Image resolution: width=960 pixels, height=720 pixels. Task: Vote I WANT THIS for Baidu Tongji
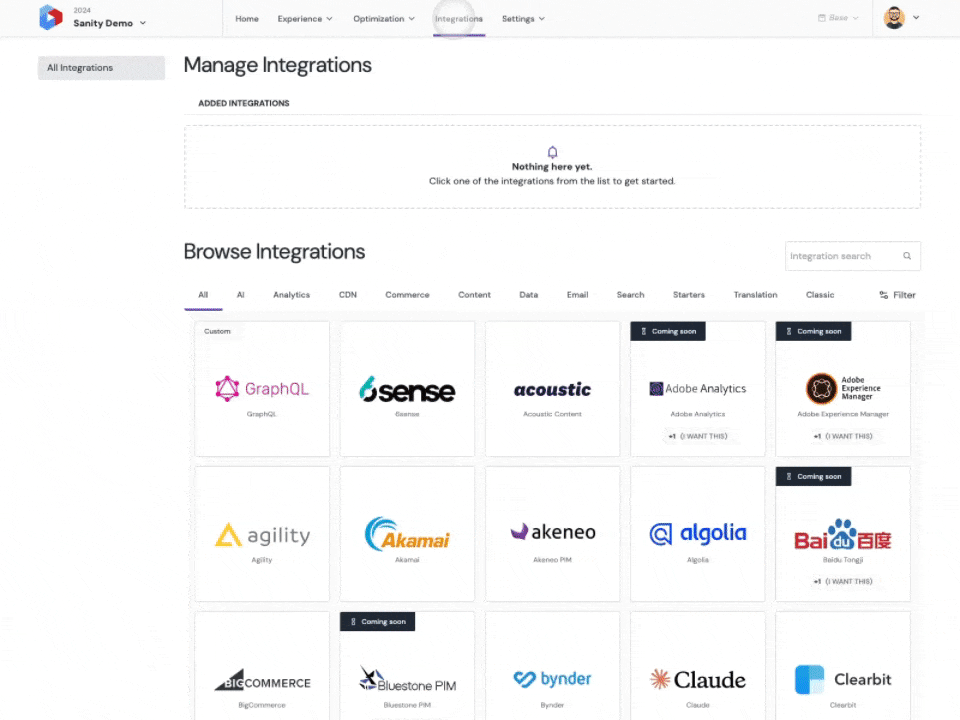[x=842, y=582]
